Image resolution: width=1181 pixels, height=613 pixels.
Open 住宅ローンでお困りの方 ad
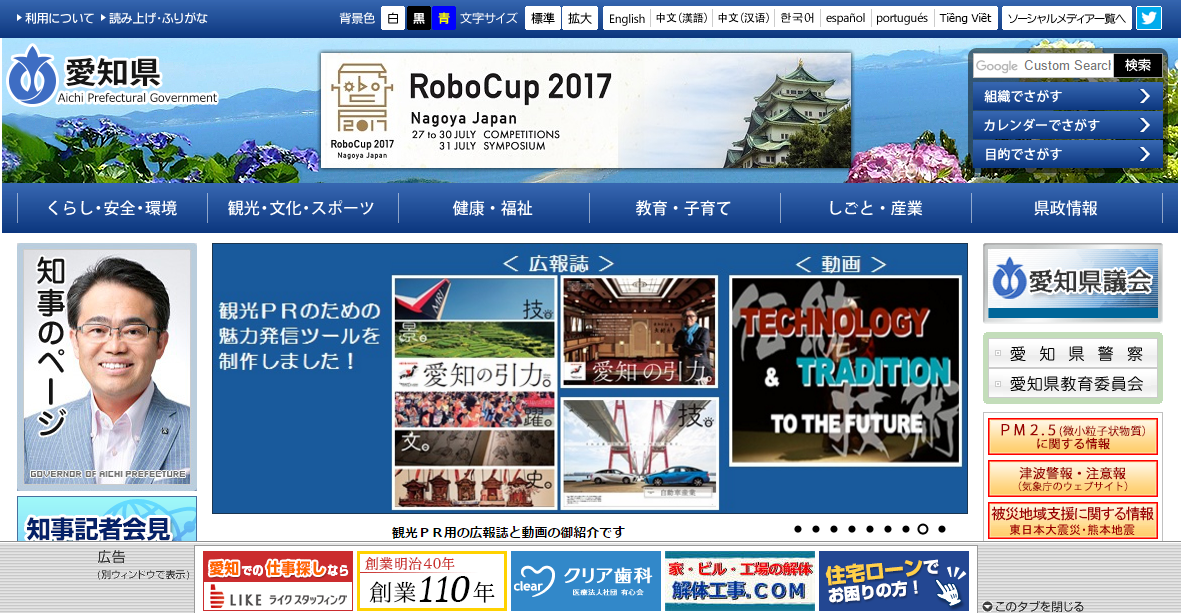pyautogui.click(x=893, y=581)
